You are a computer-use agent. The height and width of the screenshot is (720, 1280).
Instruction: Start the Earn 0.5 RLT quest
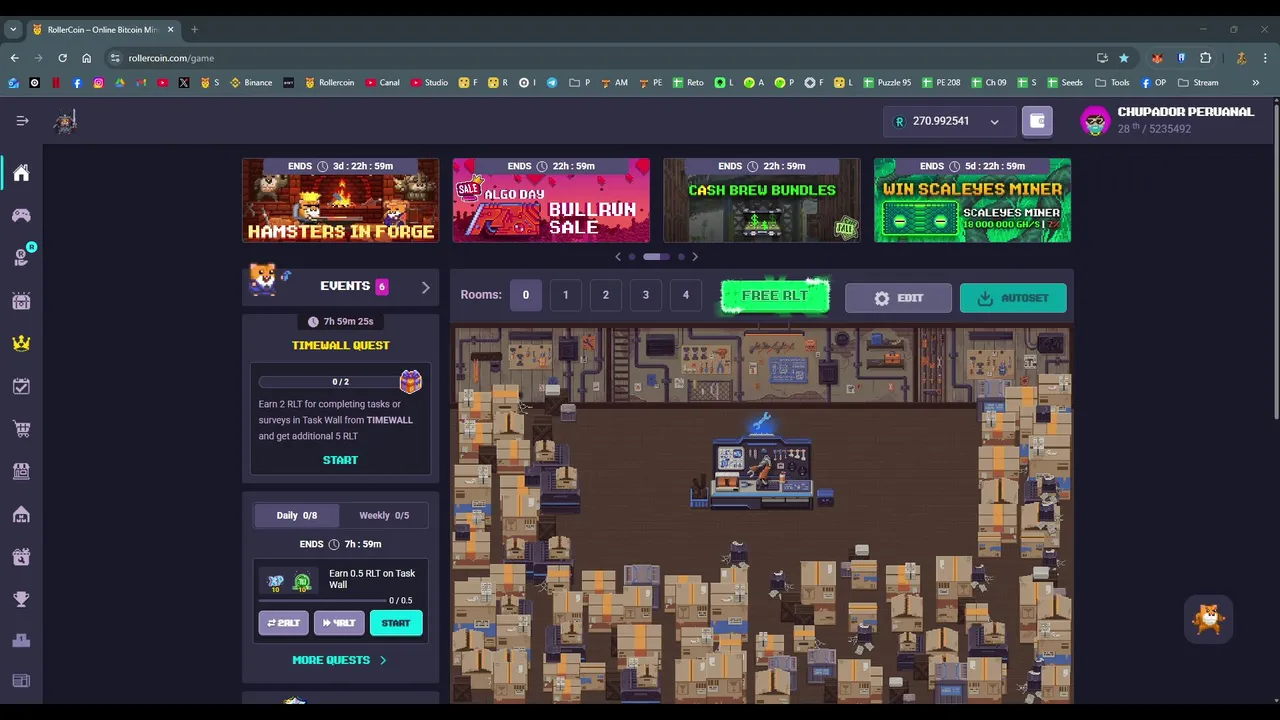pyautogui.click(x=396, y=623)
